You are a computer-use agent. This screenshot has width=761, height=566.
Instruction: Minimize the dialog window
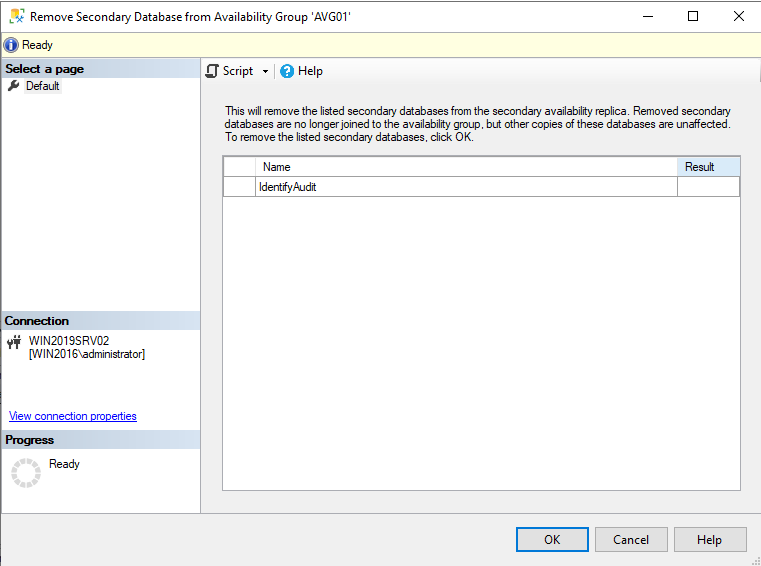pyautogui.click(x=648, y=17)
